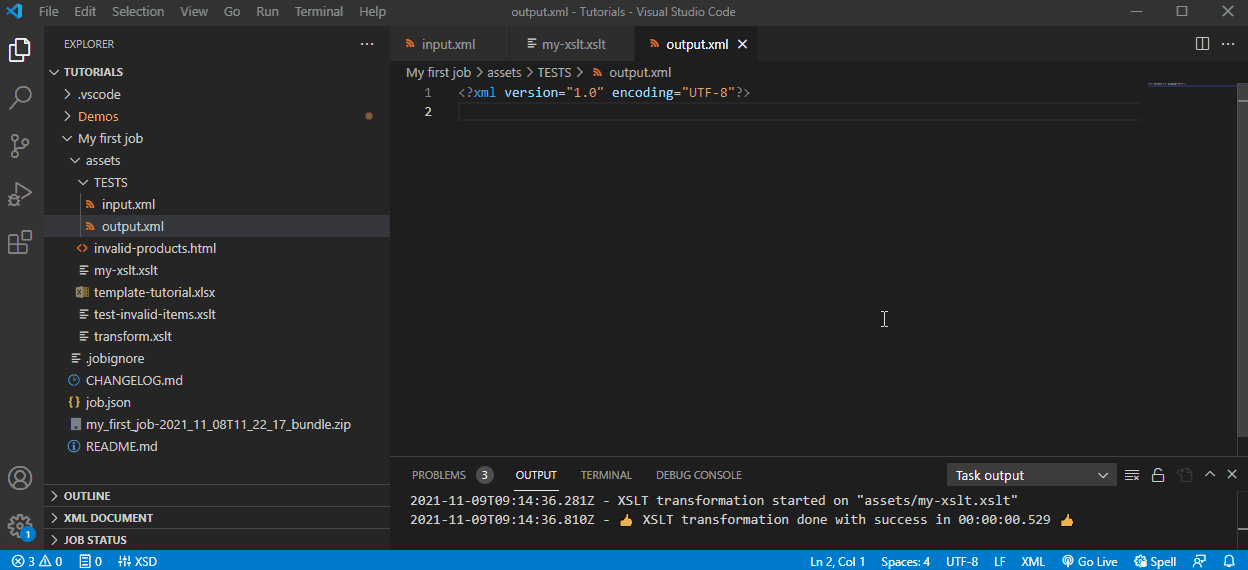Expand the Demos folder
Viewport: 1248px width, 570px height.
tap(98, 116)
